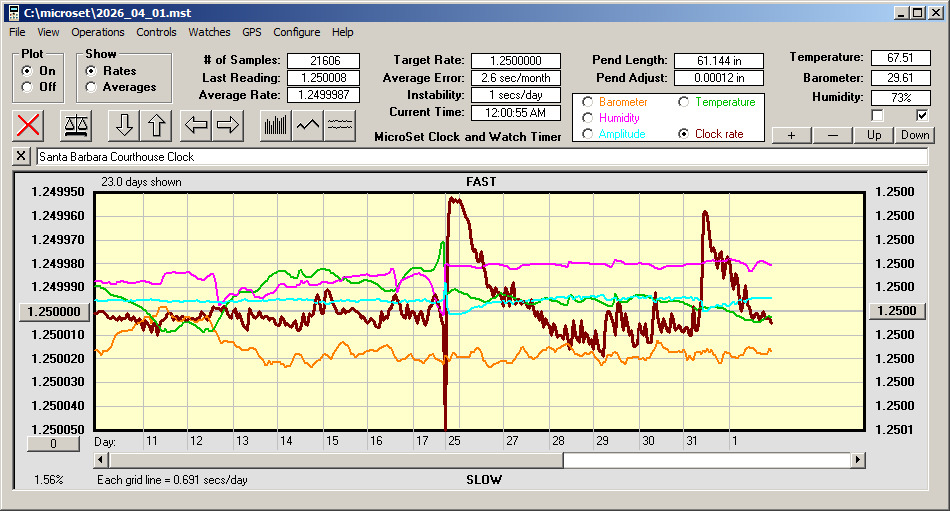Click the balance scale icon
950x511 pixels.
pos(76,125)
